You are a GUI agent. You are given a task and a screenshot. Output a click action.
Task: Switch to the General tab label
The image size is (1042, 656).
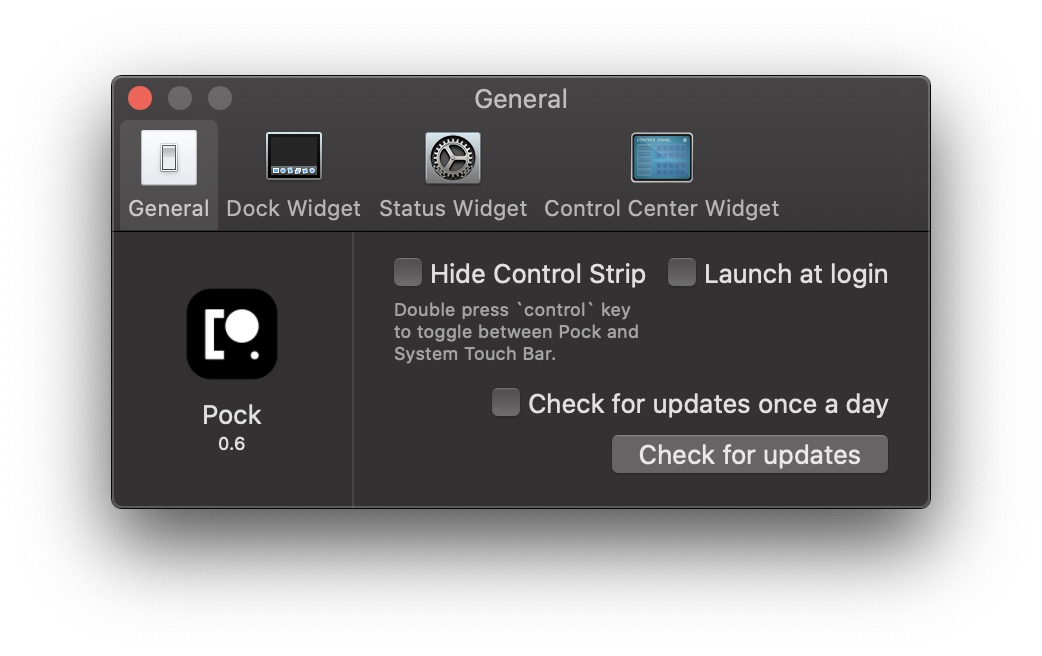point(169,209)
